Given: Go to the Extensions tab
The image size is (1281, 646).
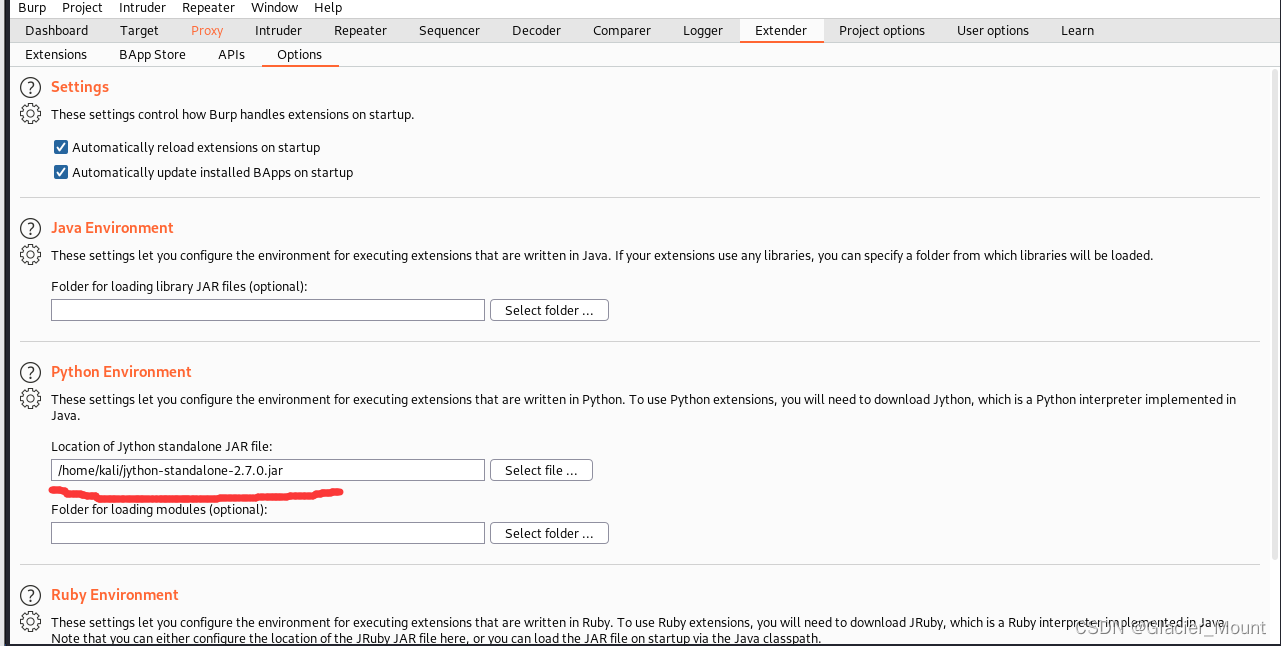Looking at the screenshot, I should [55, 54].
